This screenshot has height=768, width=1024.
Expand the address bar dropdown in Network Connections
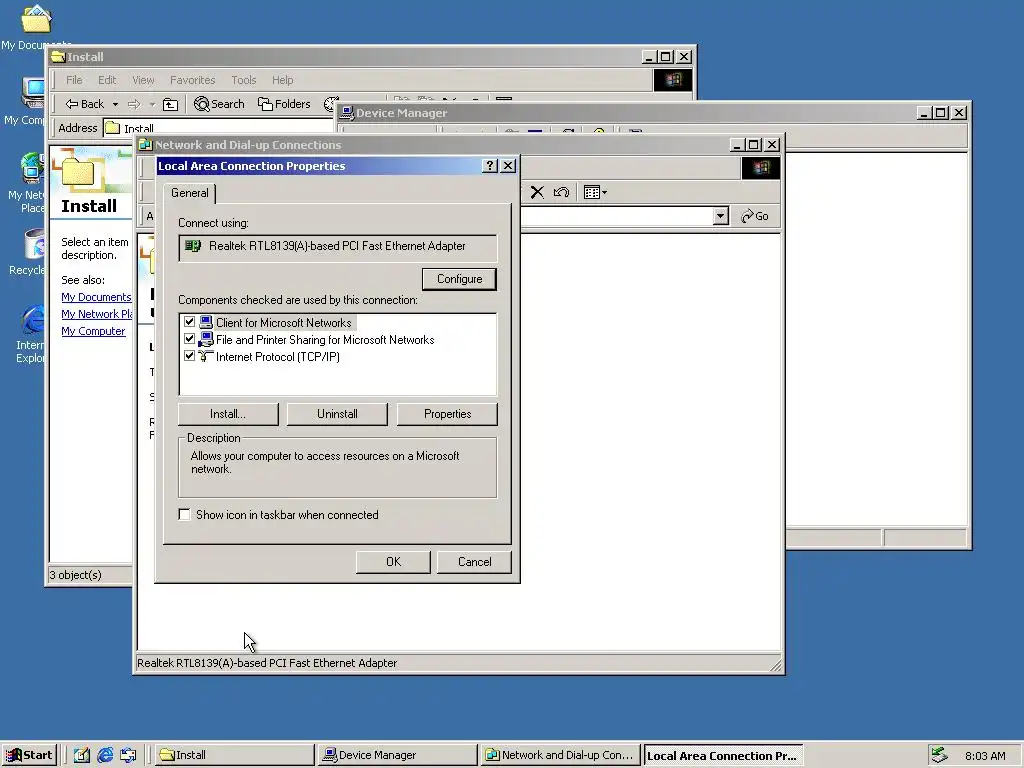(x=720, y=216)
